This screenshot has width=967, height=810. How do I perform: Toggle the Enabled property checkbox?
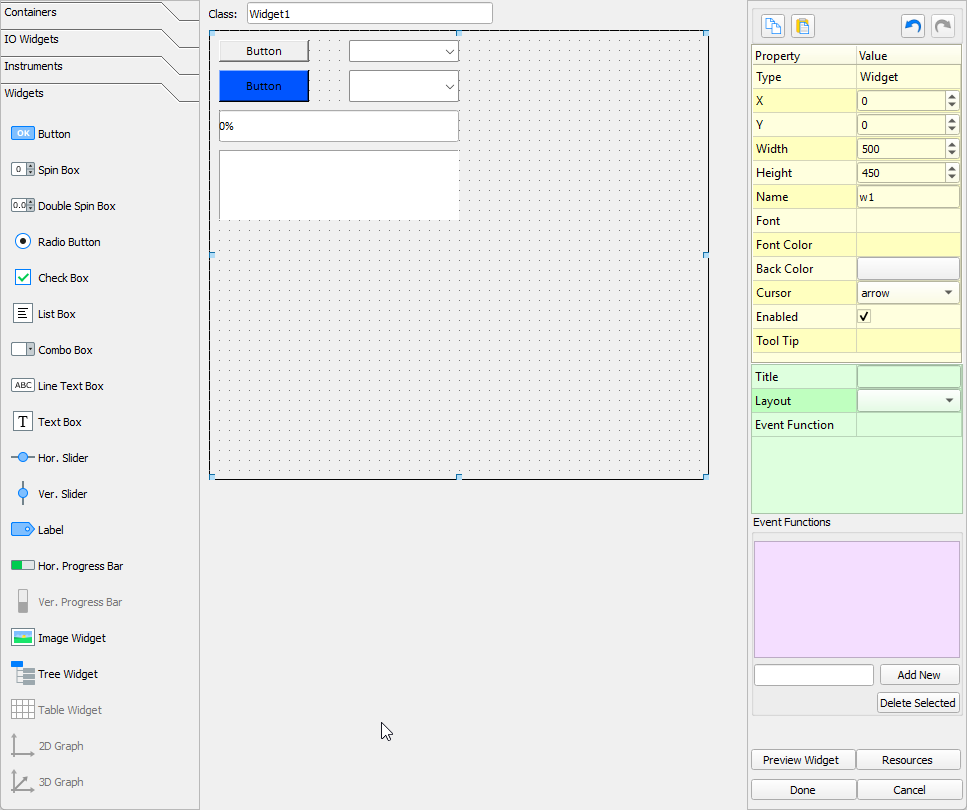point(864,316)
